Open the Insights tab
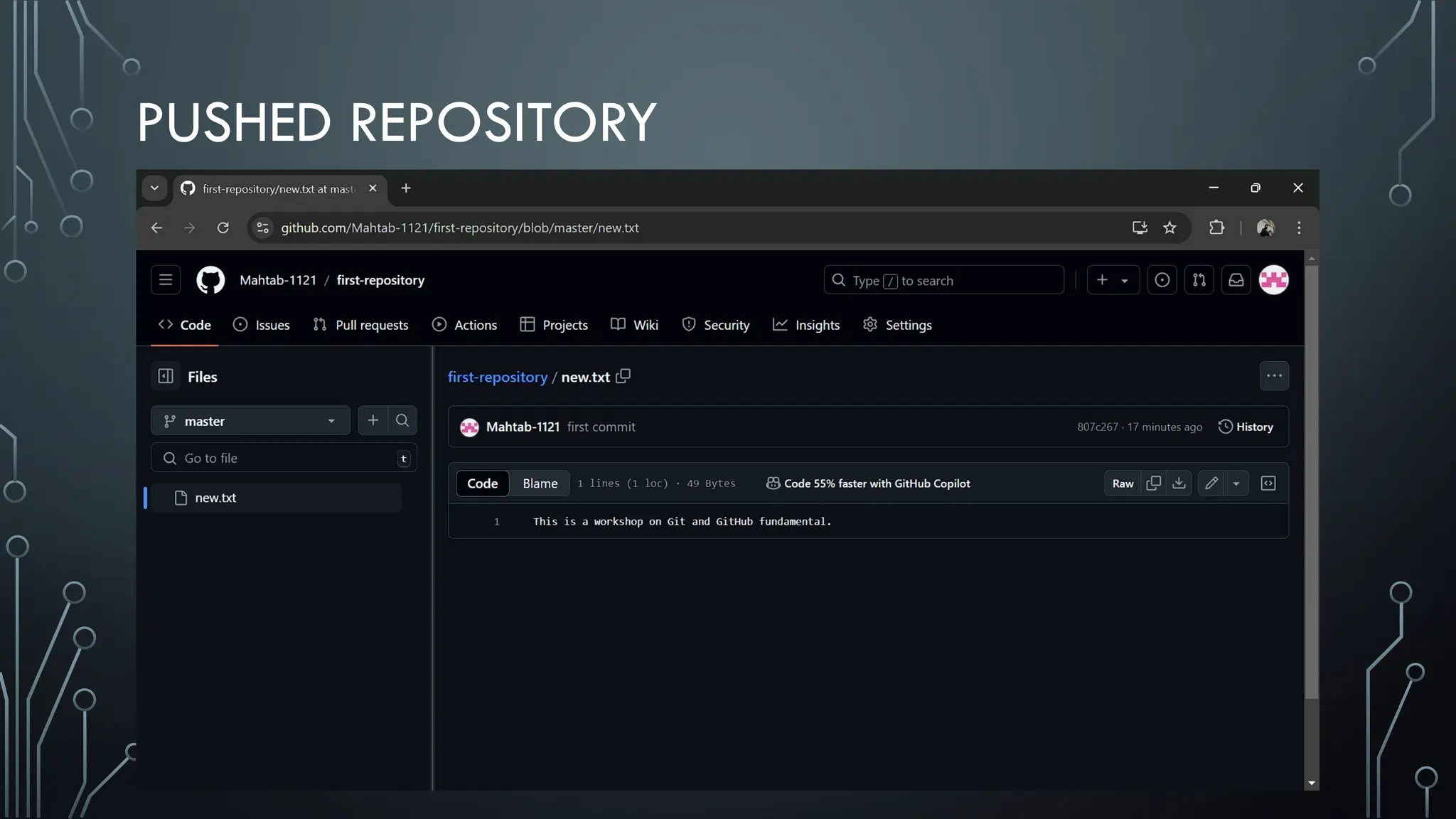Viewport: 1456px width, 819px height. (x=806, y=325)
